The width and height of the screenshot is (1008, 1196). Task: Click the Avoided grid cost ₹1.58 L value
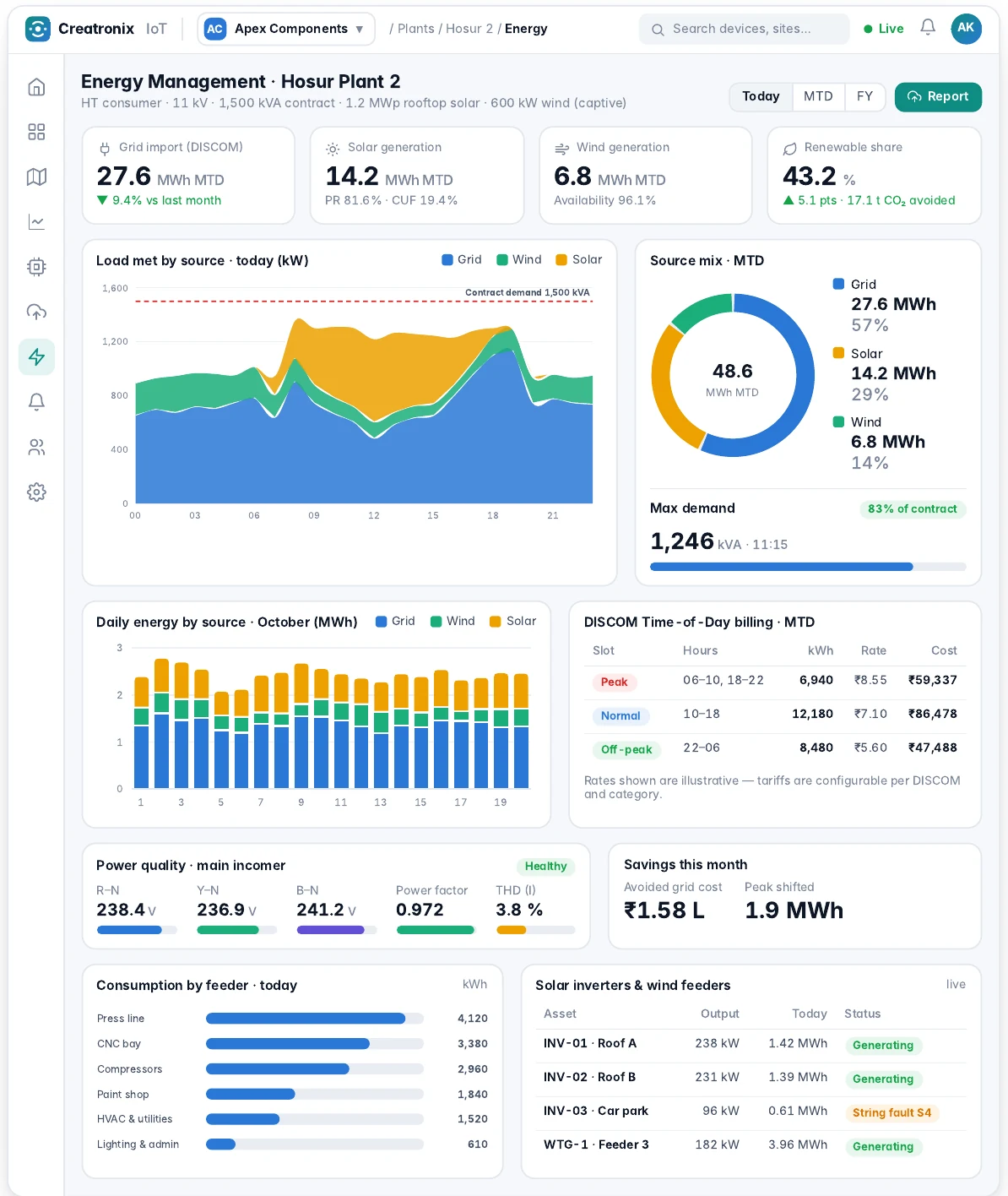click(664, 911)
